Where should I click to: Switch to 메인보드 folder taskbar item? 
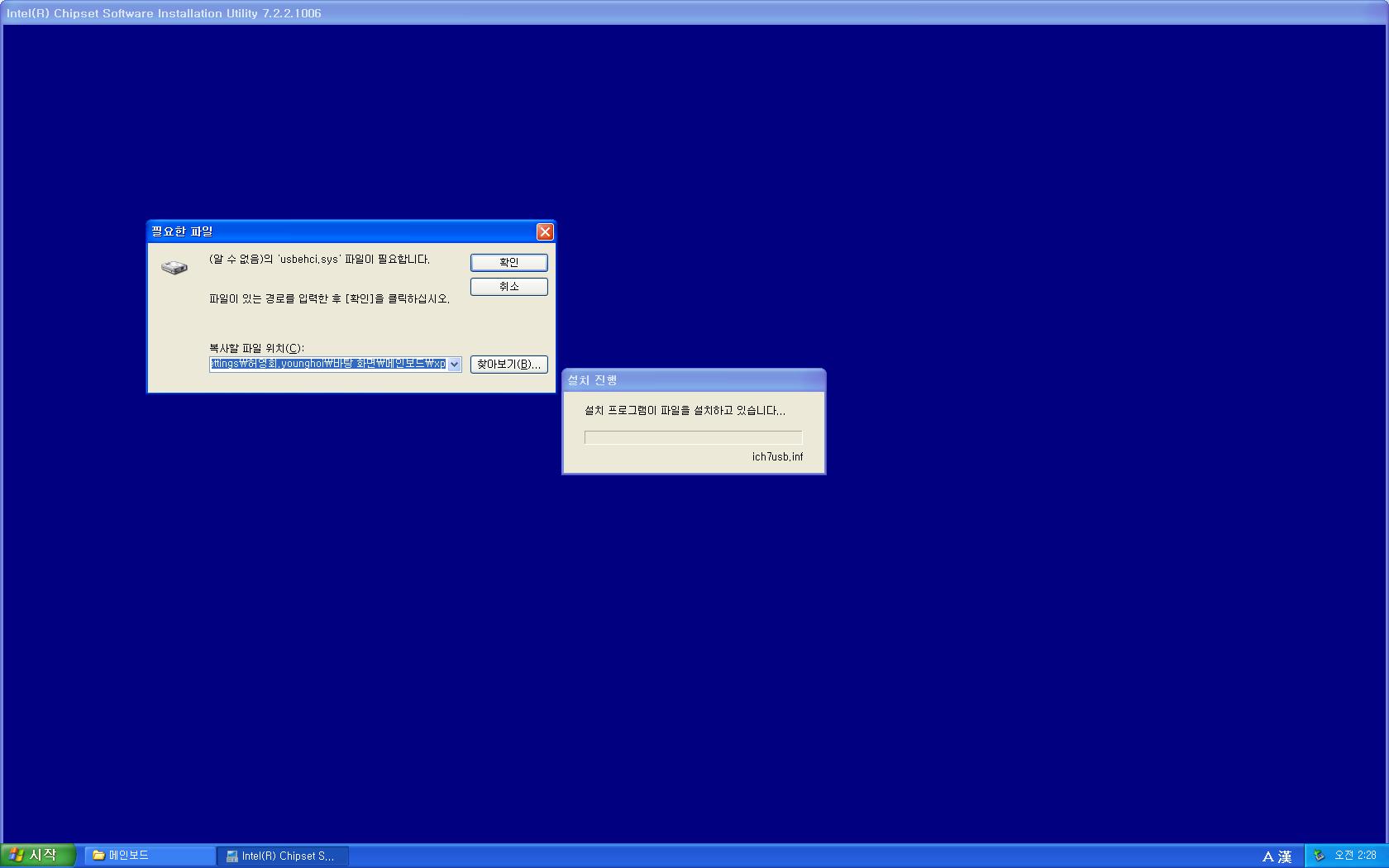[150, 856]
